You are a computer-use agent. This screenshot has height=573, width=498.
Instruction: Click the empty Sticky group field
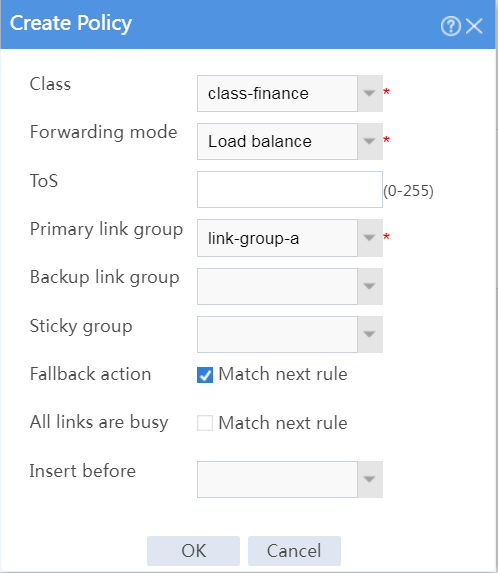click(277, 334)
